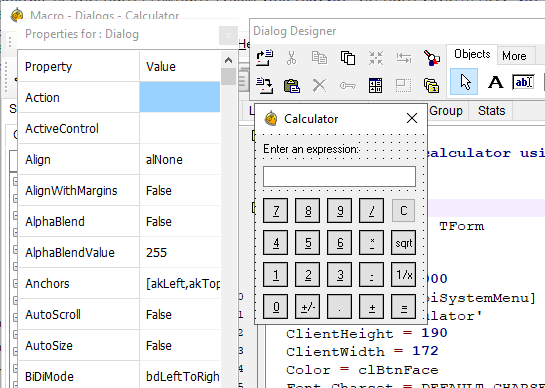
Task: Select the edit box 'ab' object tool
Action: (x=523, y=82)
